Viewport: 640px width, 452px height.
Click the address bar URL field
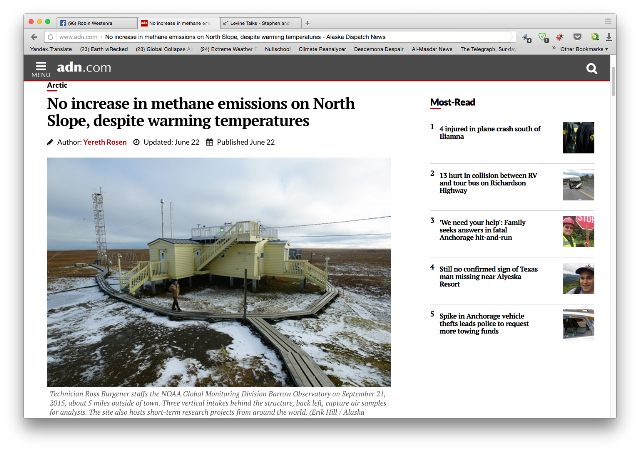(282, 37)
